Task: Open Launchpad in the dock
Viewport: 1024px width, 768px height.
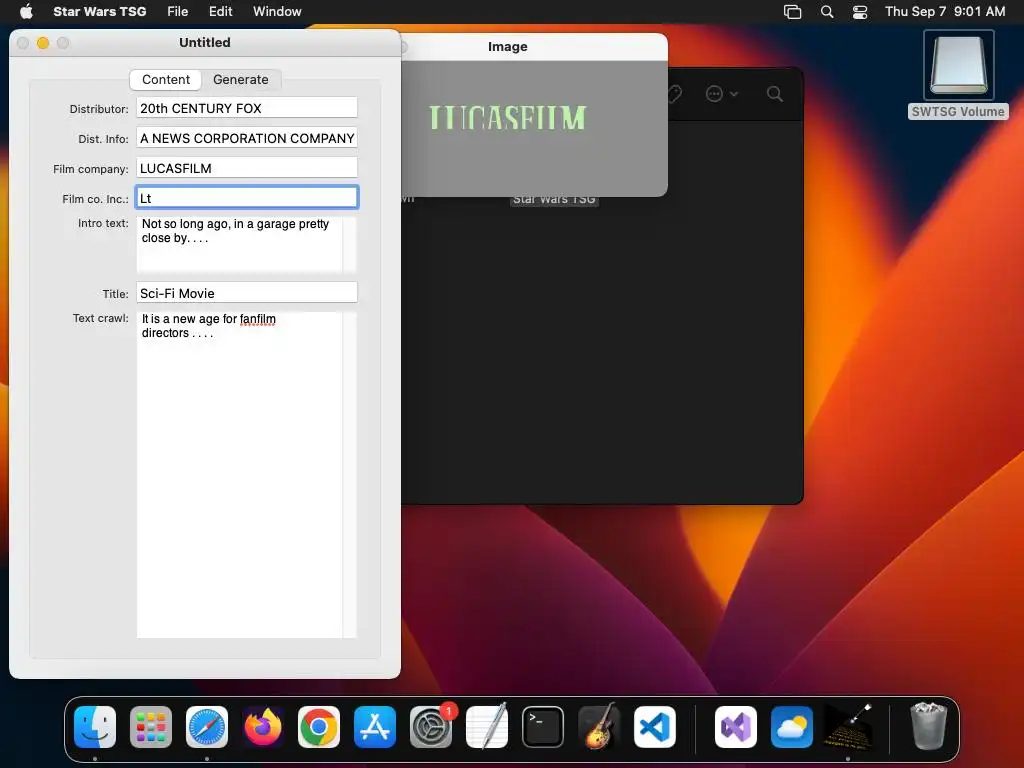Action: coord(151,726)
